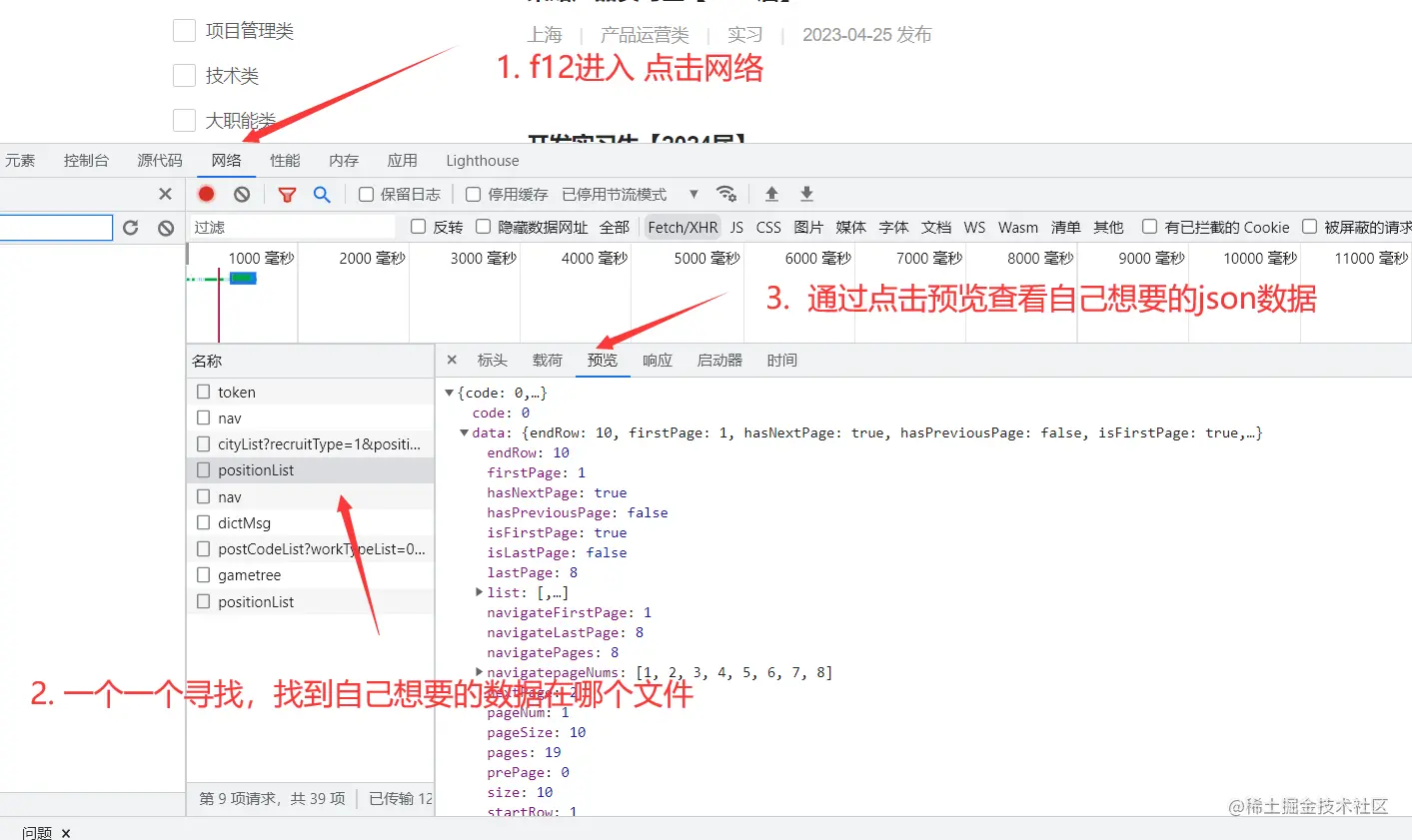Tick the 反转 checkbox
Screen dimensions: 1412x840
[419, 227]
